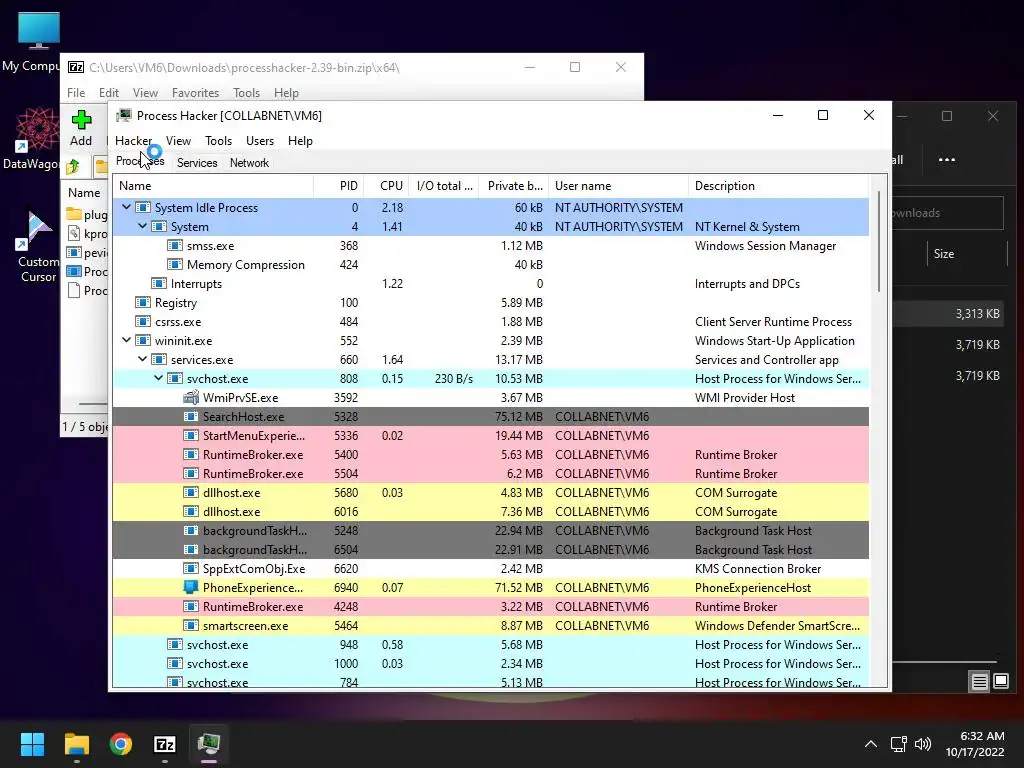This screenshot has width=1024, height=768.
Task: Click the PhoneExperience process icon
Action: point(191,587)
